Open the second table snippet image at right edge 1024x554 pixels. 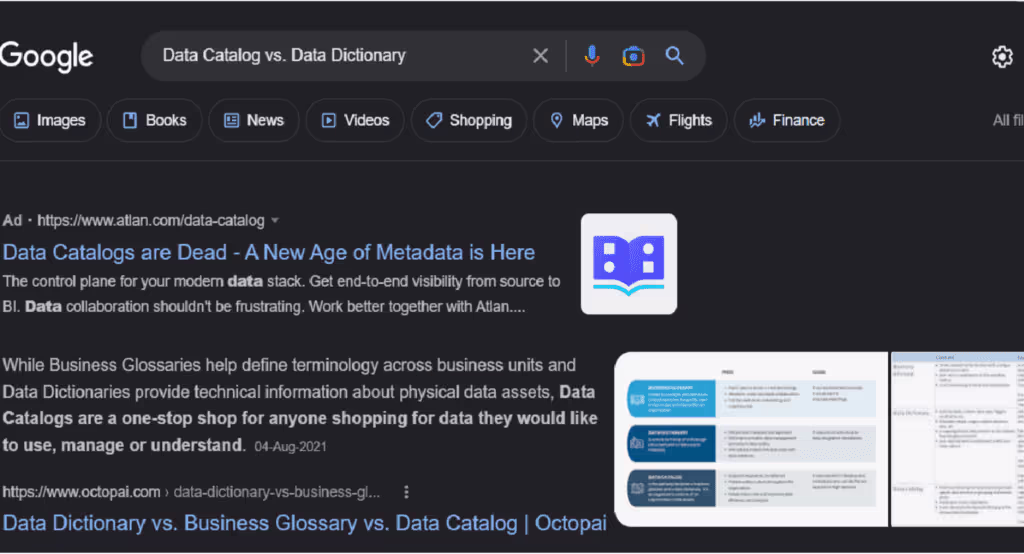pos(957,439)
